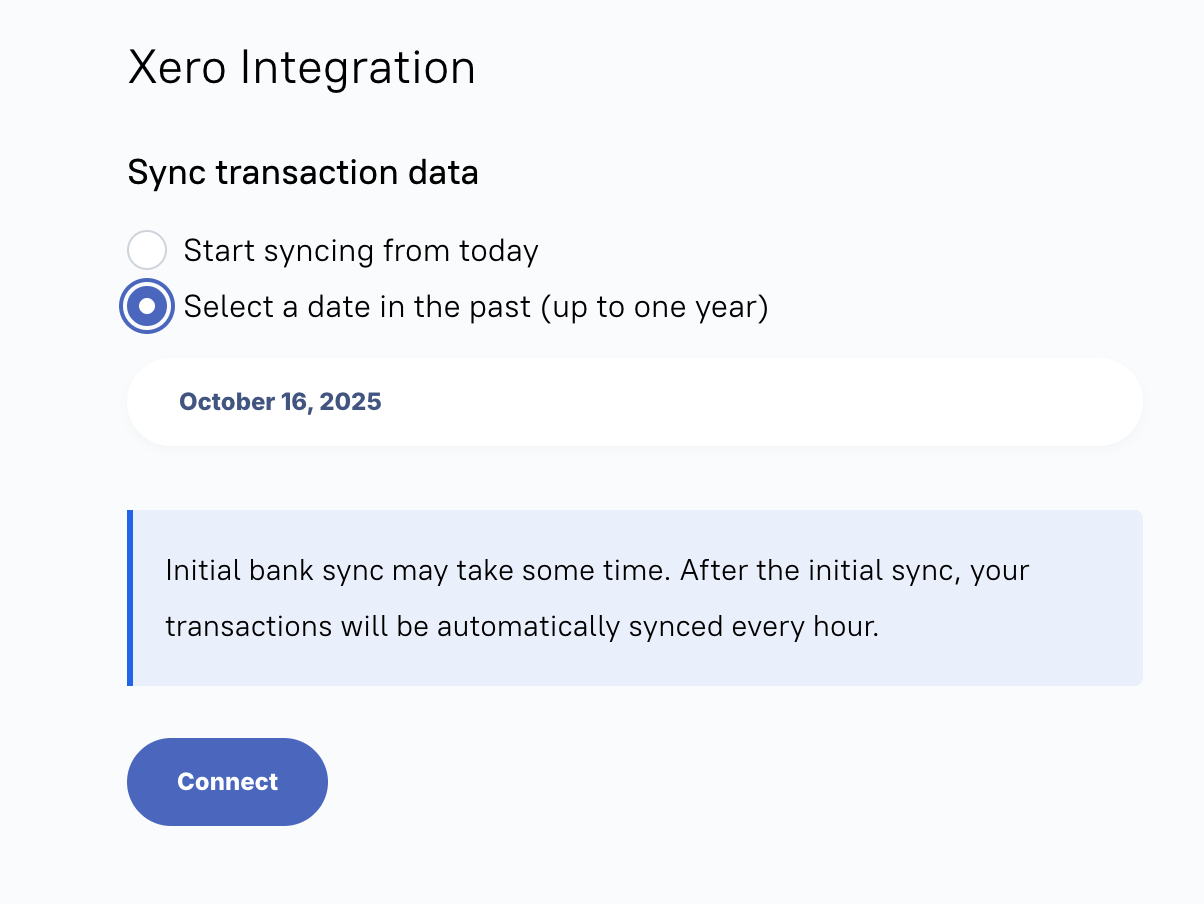Click the "Sync transaction data" subheading

coord(303,173)
